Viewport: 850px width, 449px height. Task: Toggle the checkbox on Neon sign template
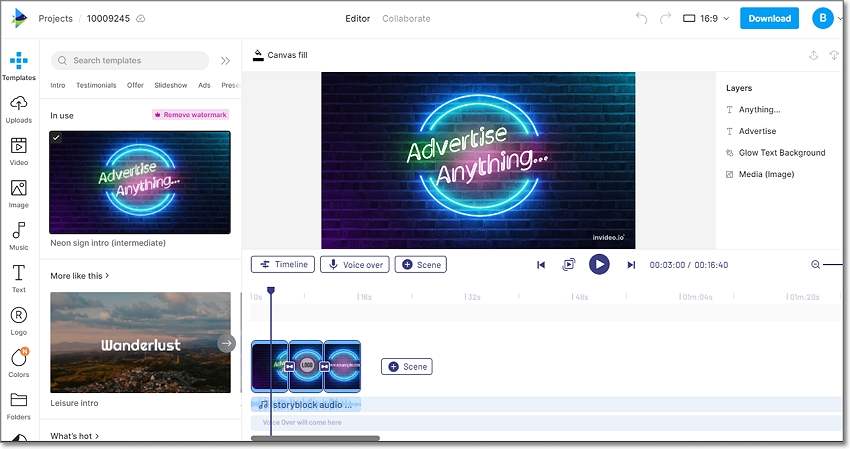coord(56,137)
